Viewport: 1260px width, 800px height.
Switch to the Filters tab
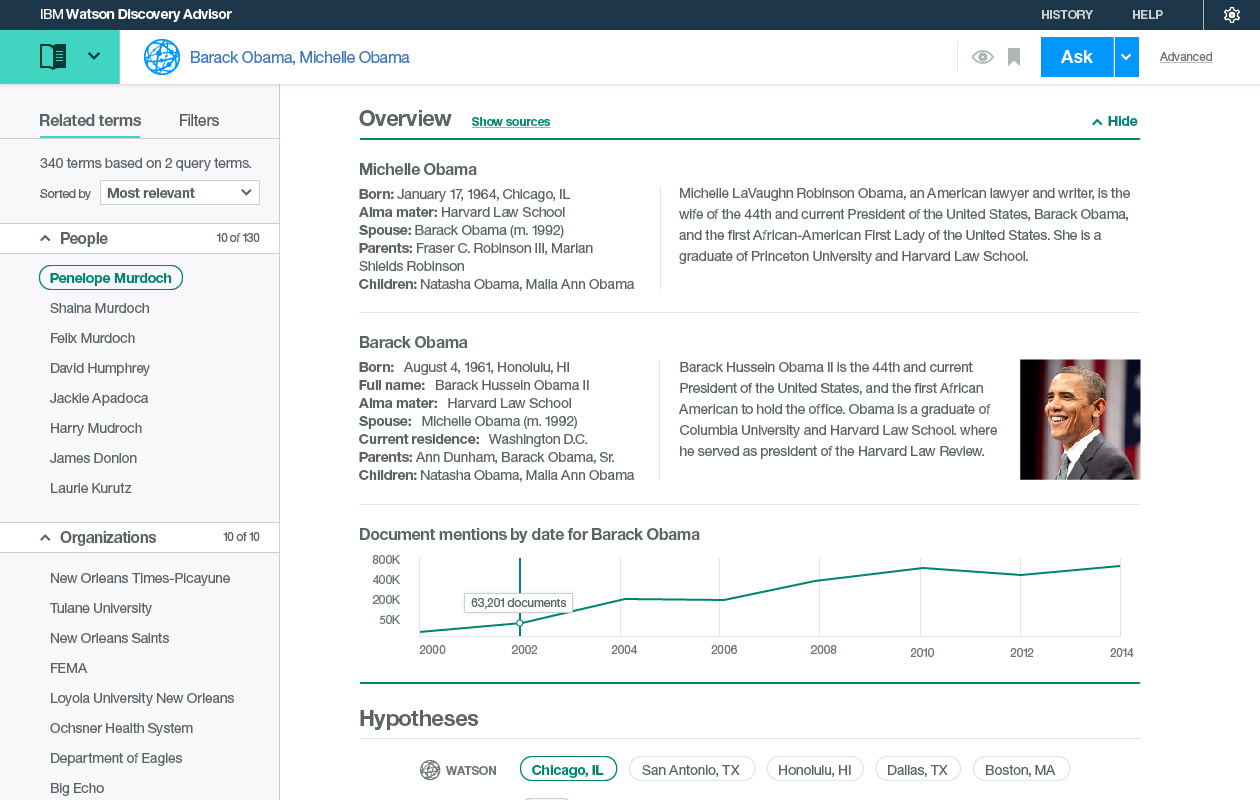[199, 120]
